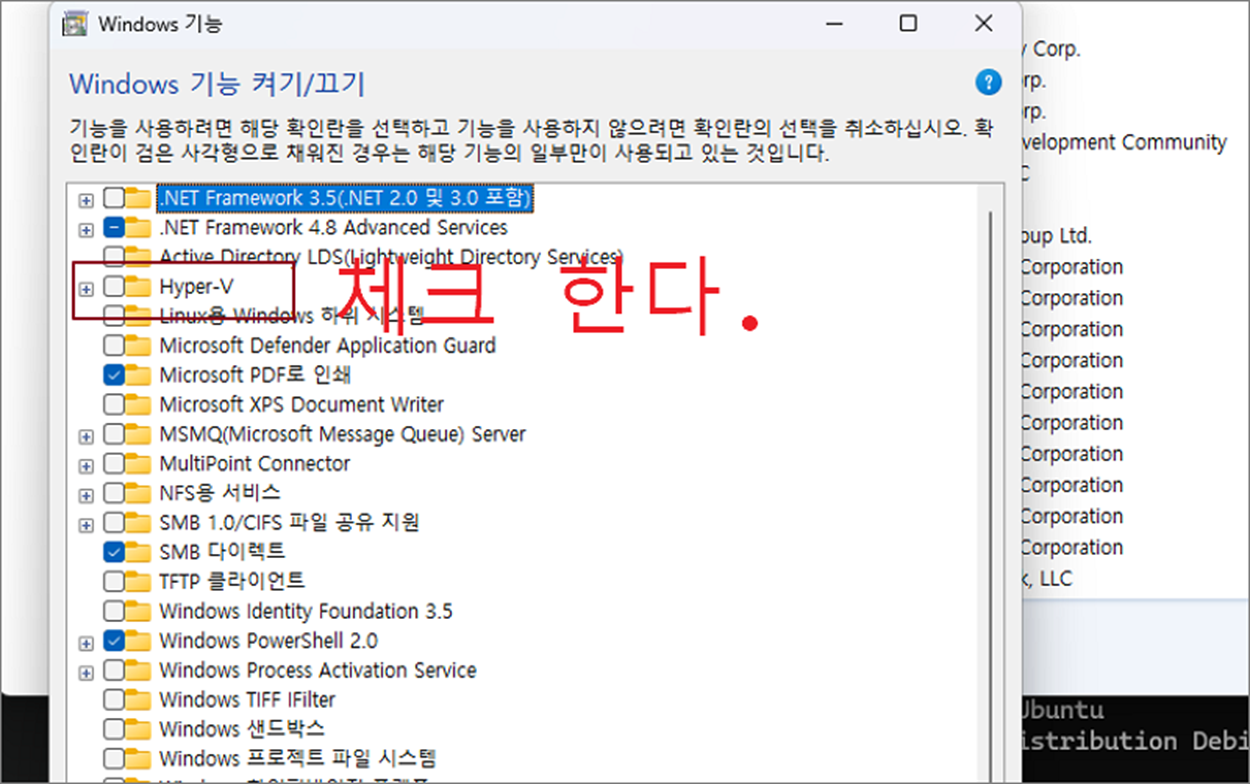The width and height of the screenshot is (1250, 784).
Task: Expand Windows PowerShell 2.0 node
Action: pyautogui.click(x=86, y=642)
